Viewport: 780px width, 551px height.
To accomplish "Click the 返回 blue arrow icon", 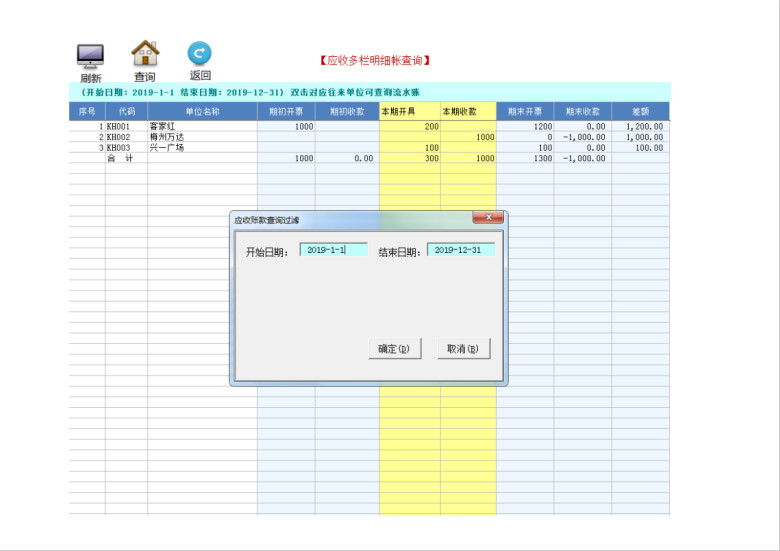I will click(x=199, y=53).
